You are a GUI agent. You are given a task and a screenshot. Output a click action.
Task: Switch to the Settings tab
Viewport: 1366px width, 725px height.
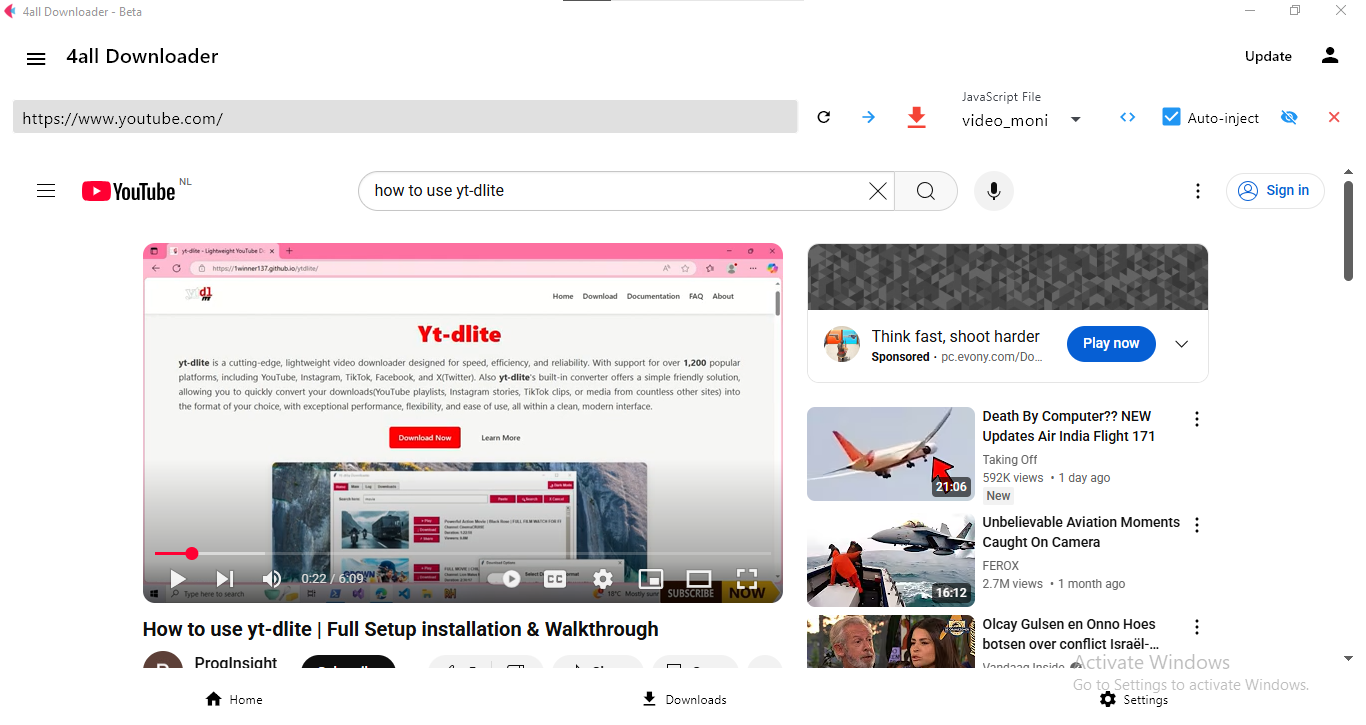(x=1134, y=699)
